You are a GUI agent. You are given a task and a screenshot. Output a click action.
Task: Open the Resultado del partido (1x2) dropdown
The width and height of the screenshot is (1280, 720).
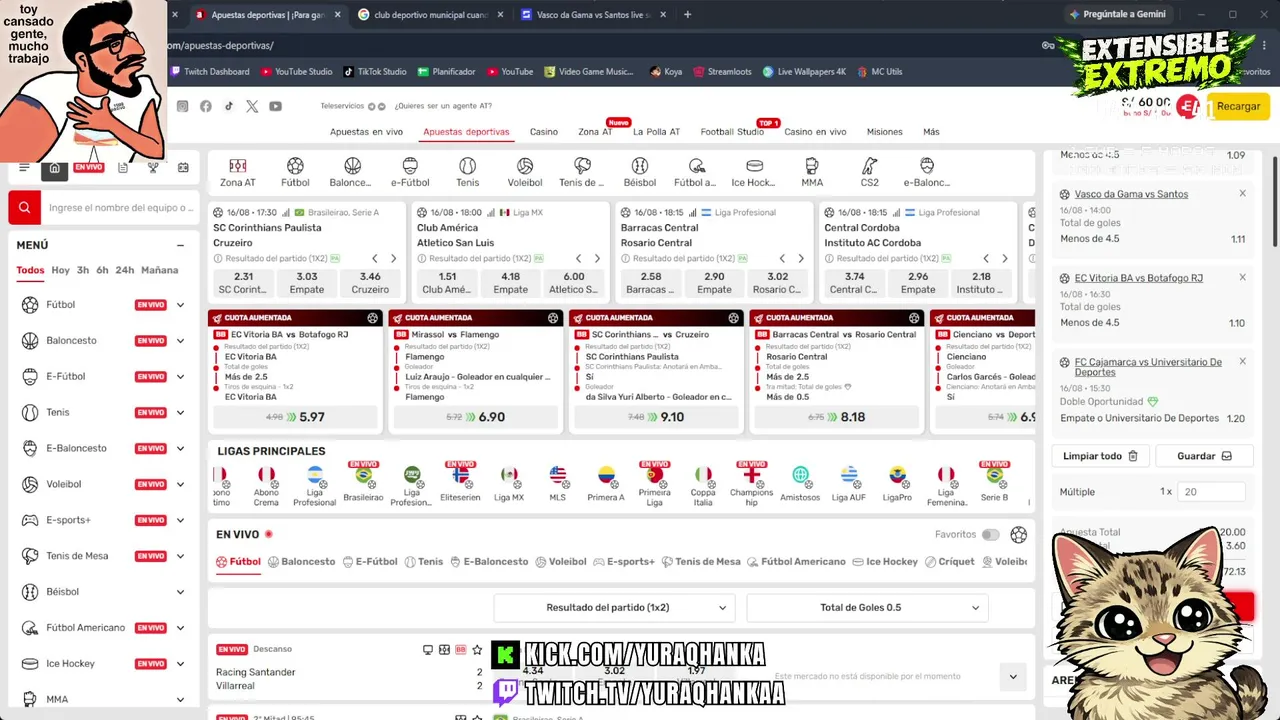coord(614,608)
